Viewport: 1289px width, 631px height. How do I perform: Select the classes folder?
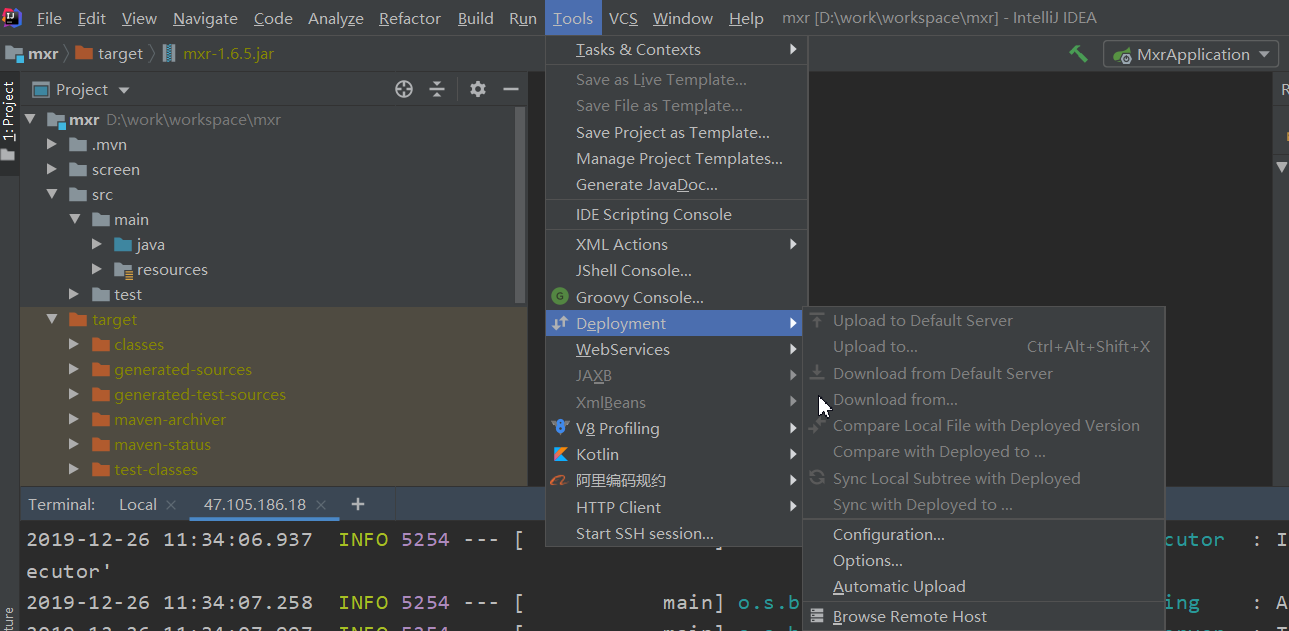click(138, 345)
